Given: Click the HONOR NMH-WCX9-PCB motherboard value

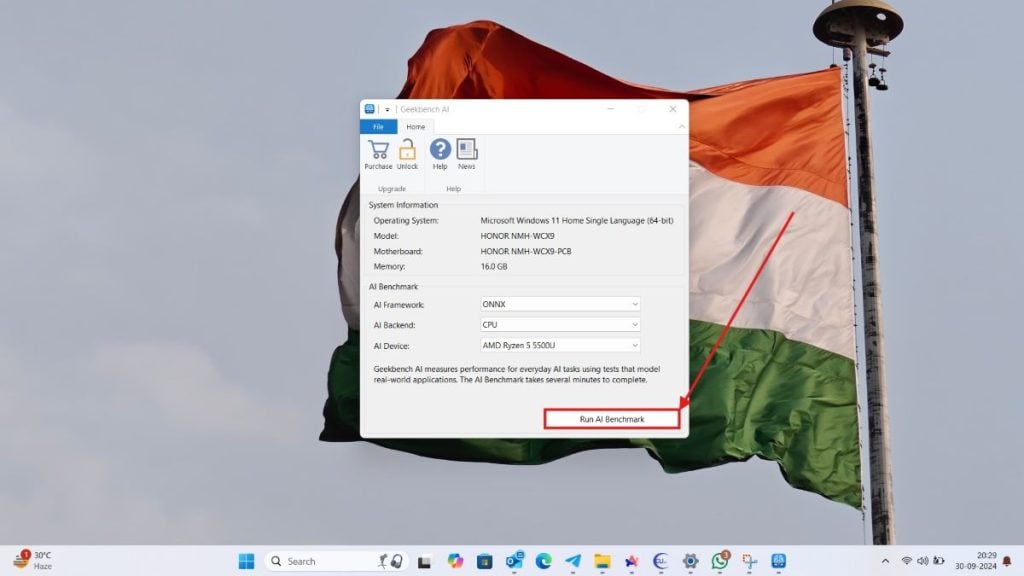Looking at the screenshot, I should point(526,251).
